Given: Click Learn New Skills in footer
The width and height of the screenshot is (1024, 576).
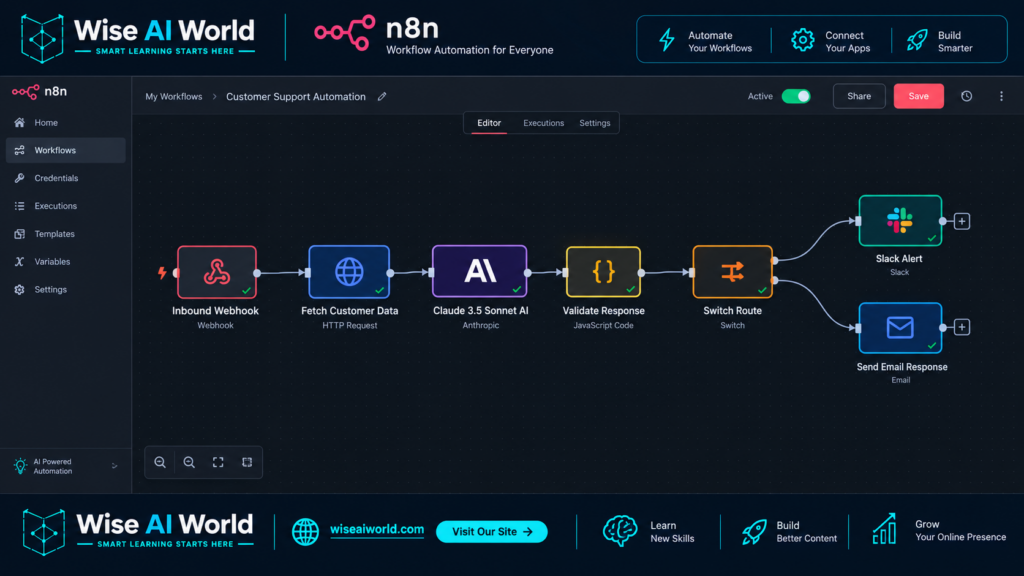Looking at the screenshot, I should 672,532.
